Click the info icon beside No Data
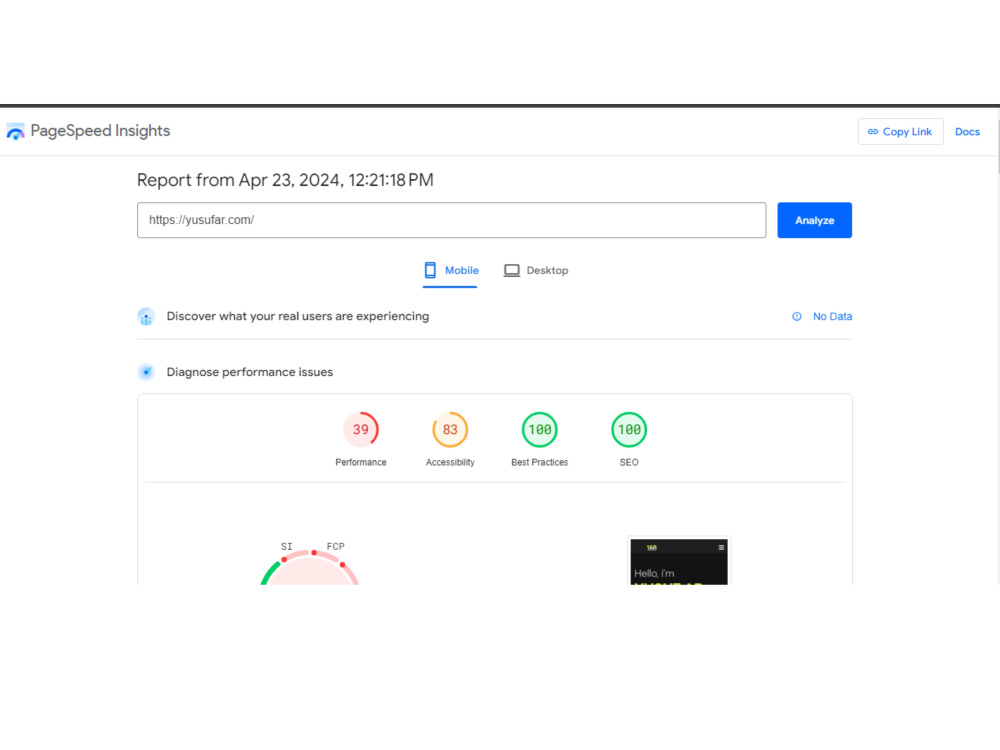The height and width of the screenshot is (750, 1000). point(797,316)
